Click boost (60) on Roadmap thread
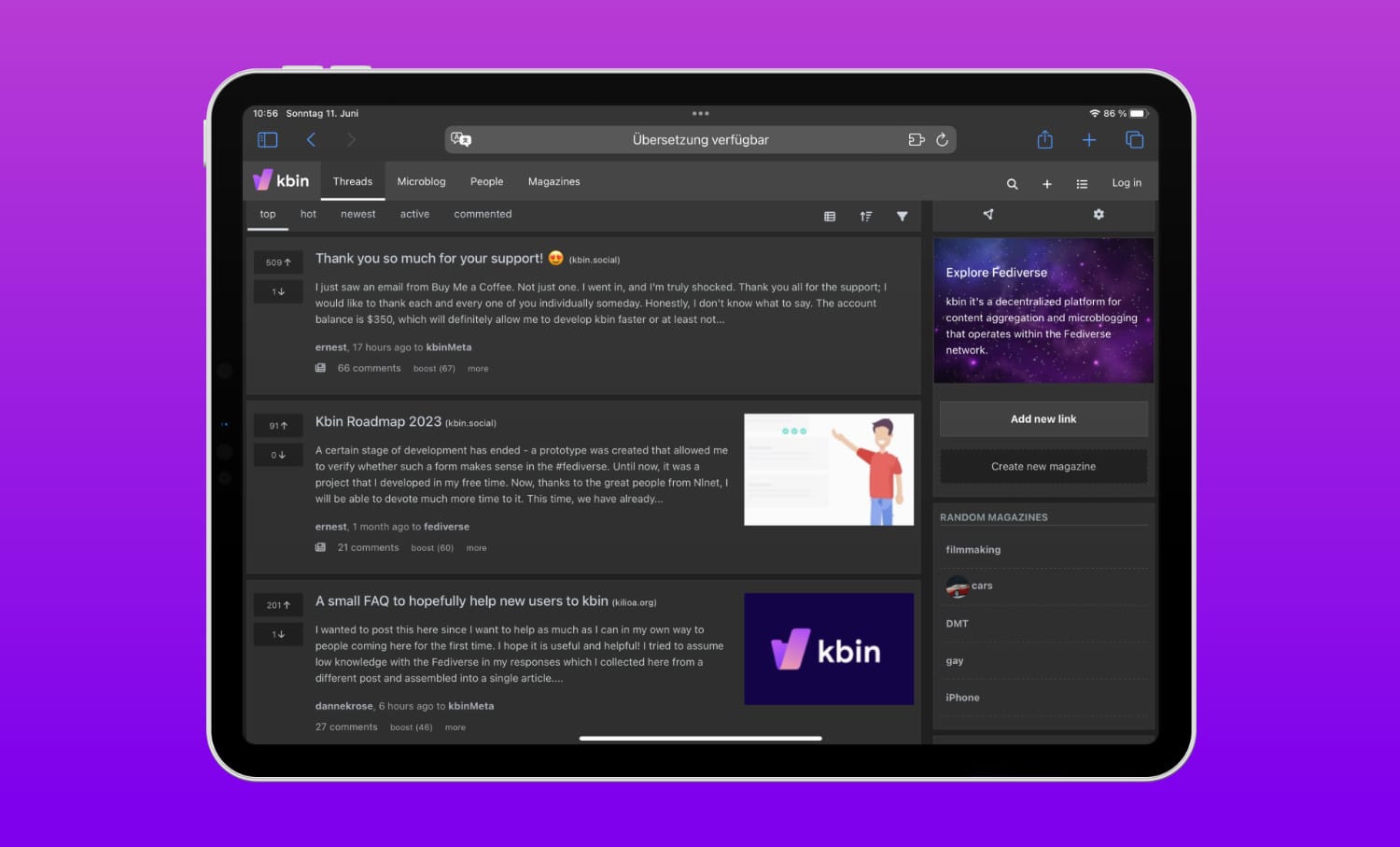Screen dimensions: 1400x847 [432, 547]
